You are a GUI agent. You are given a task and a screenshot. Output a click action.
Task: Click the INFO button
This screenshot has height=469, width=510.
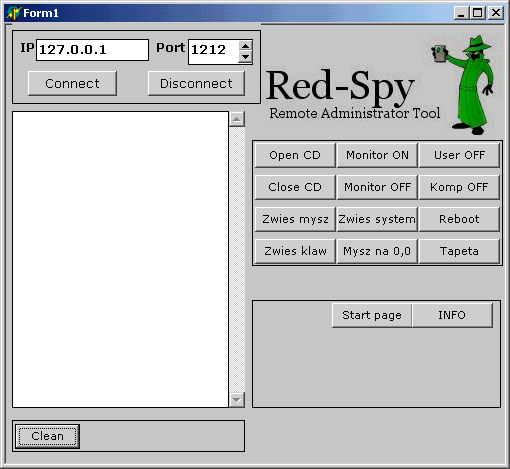pyautogui.click(x=452, y=315)
